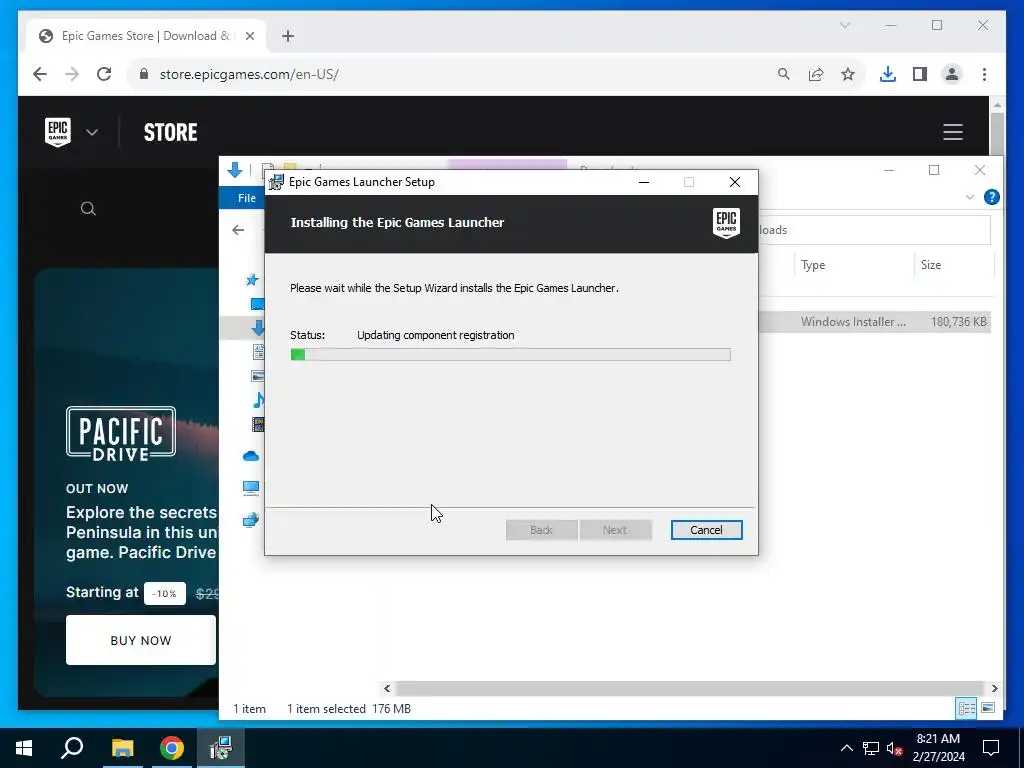This screenshot has width=1024, height=768.
Task: Open File Explorer help
Action: pyautogui.click(x=991, y=197)
